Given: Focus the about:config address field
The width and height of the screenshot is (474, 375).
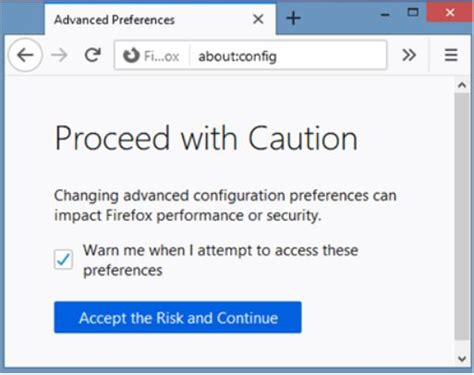Looking at the screenshot, I should point(288,56).
